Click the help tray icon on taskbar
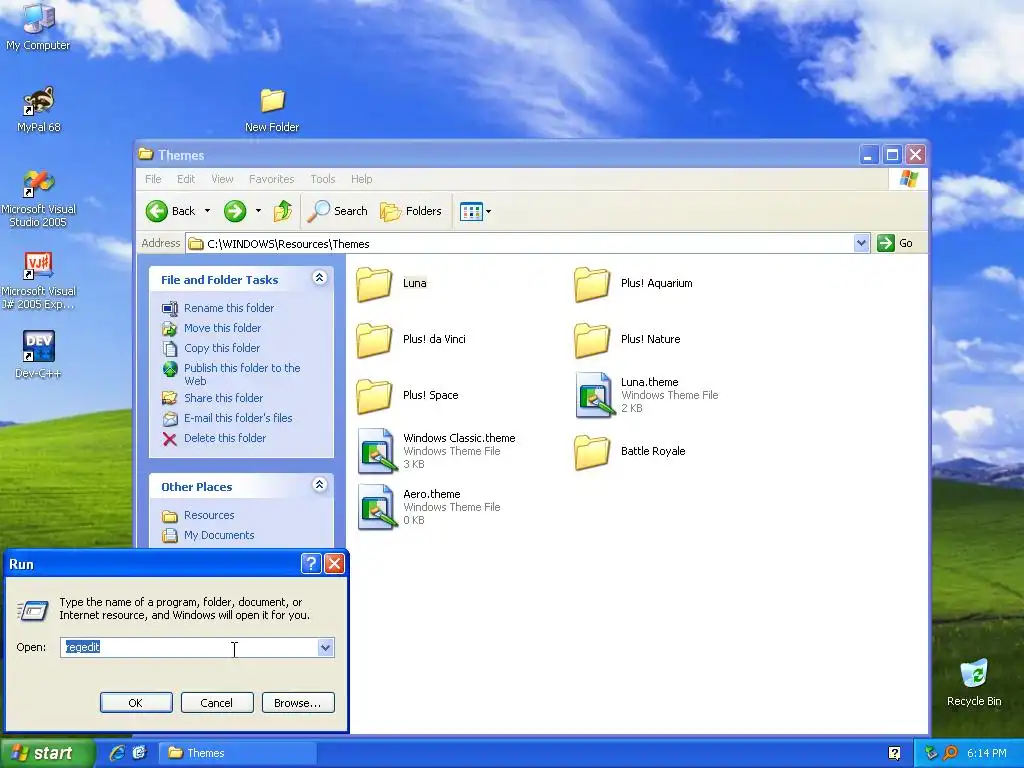This screenshot has height=768, width=1024. pyautogui.click(x=894, y=753)
